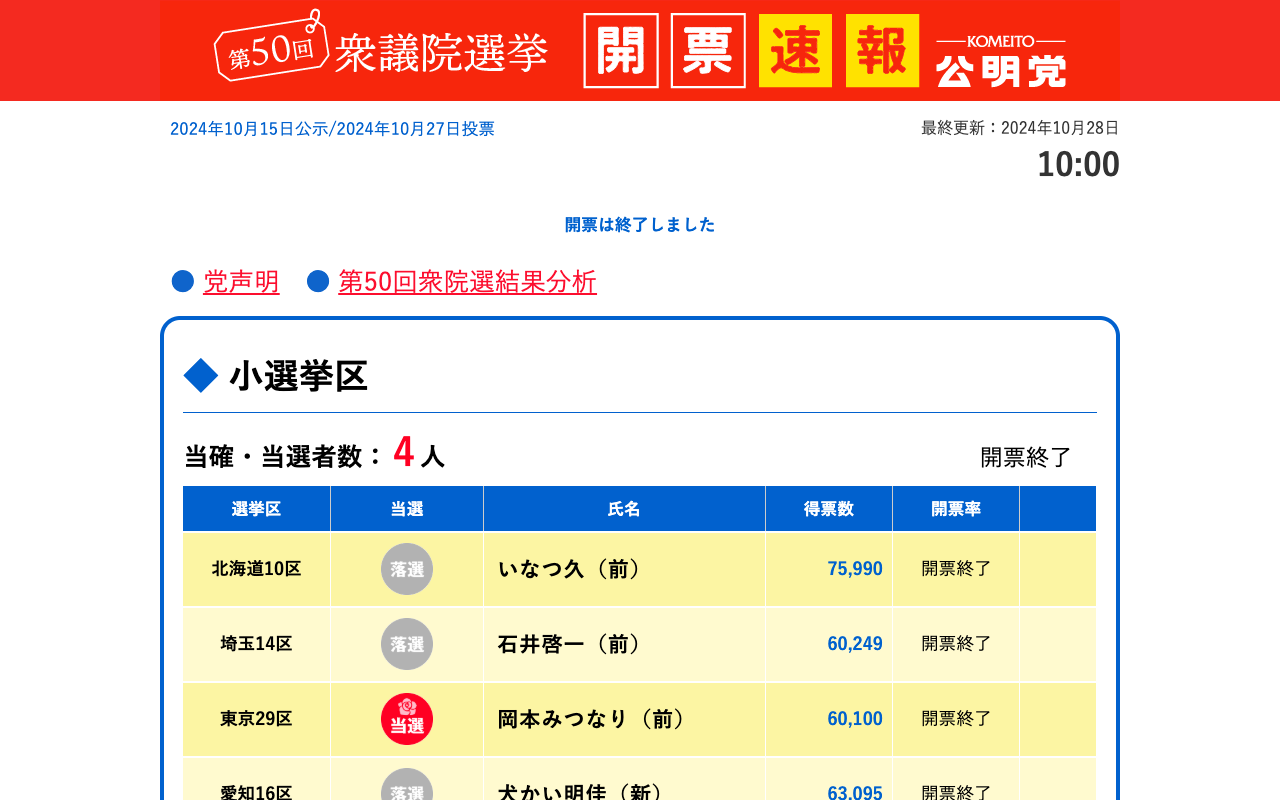Click candidate name いなつ久（前）
The width and height of the screenshot is (1280, 800).
(x=570, y=569)
